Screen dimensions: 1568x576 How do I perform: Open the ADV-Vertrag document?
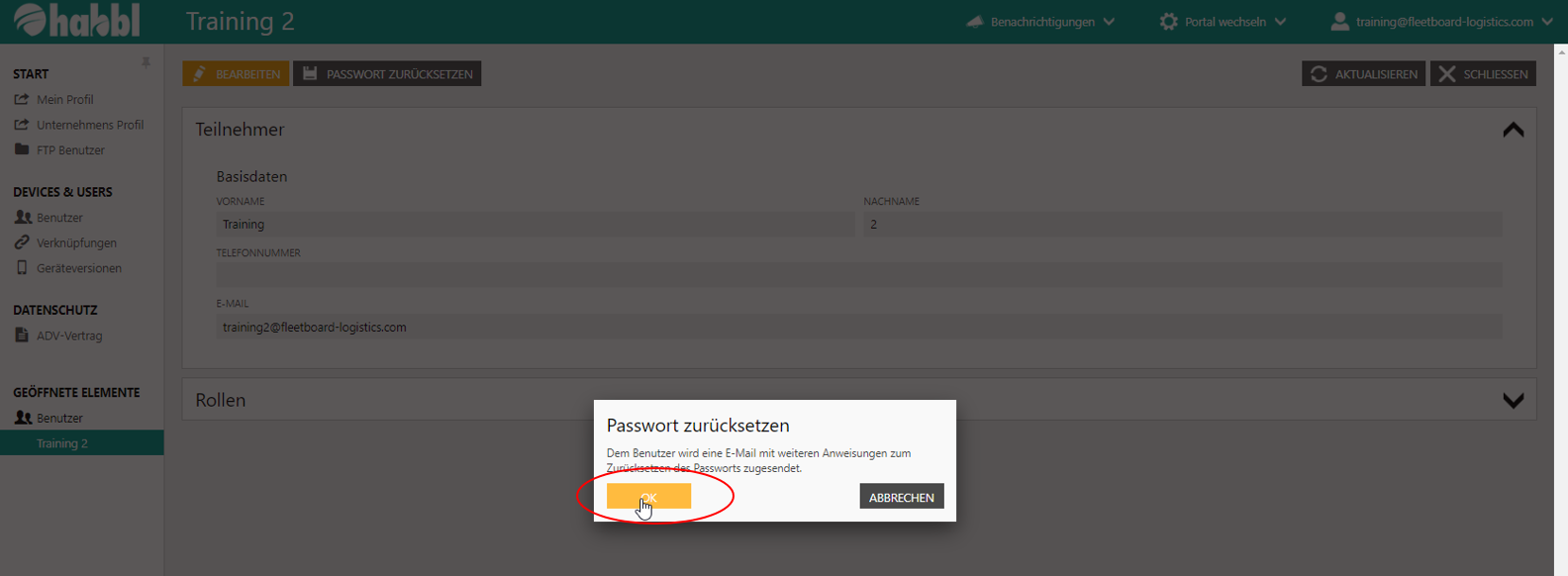click(x=68, y=336)
